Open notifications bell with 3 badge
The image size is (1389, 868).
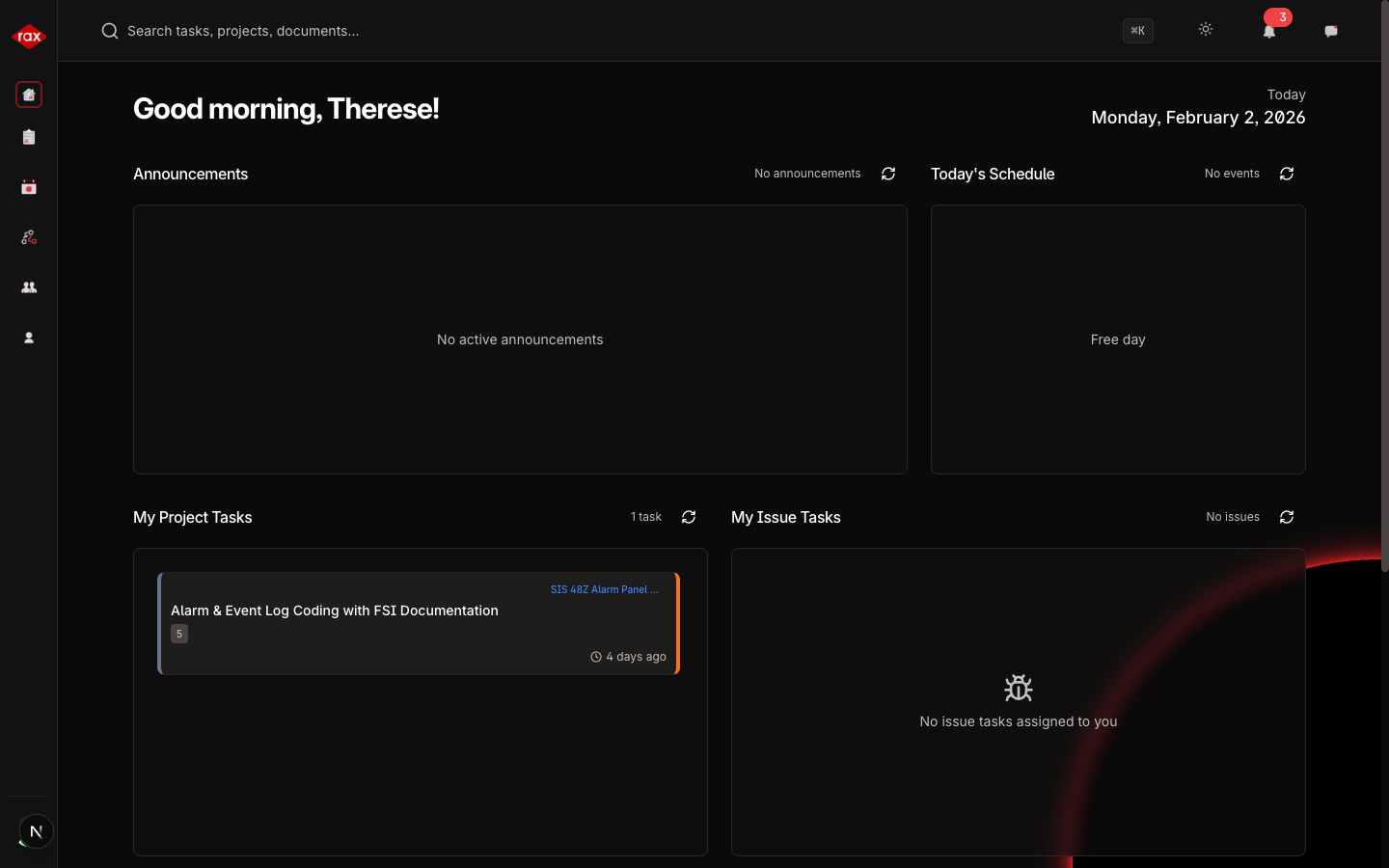click(x=1269, y=31)
